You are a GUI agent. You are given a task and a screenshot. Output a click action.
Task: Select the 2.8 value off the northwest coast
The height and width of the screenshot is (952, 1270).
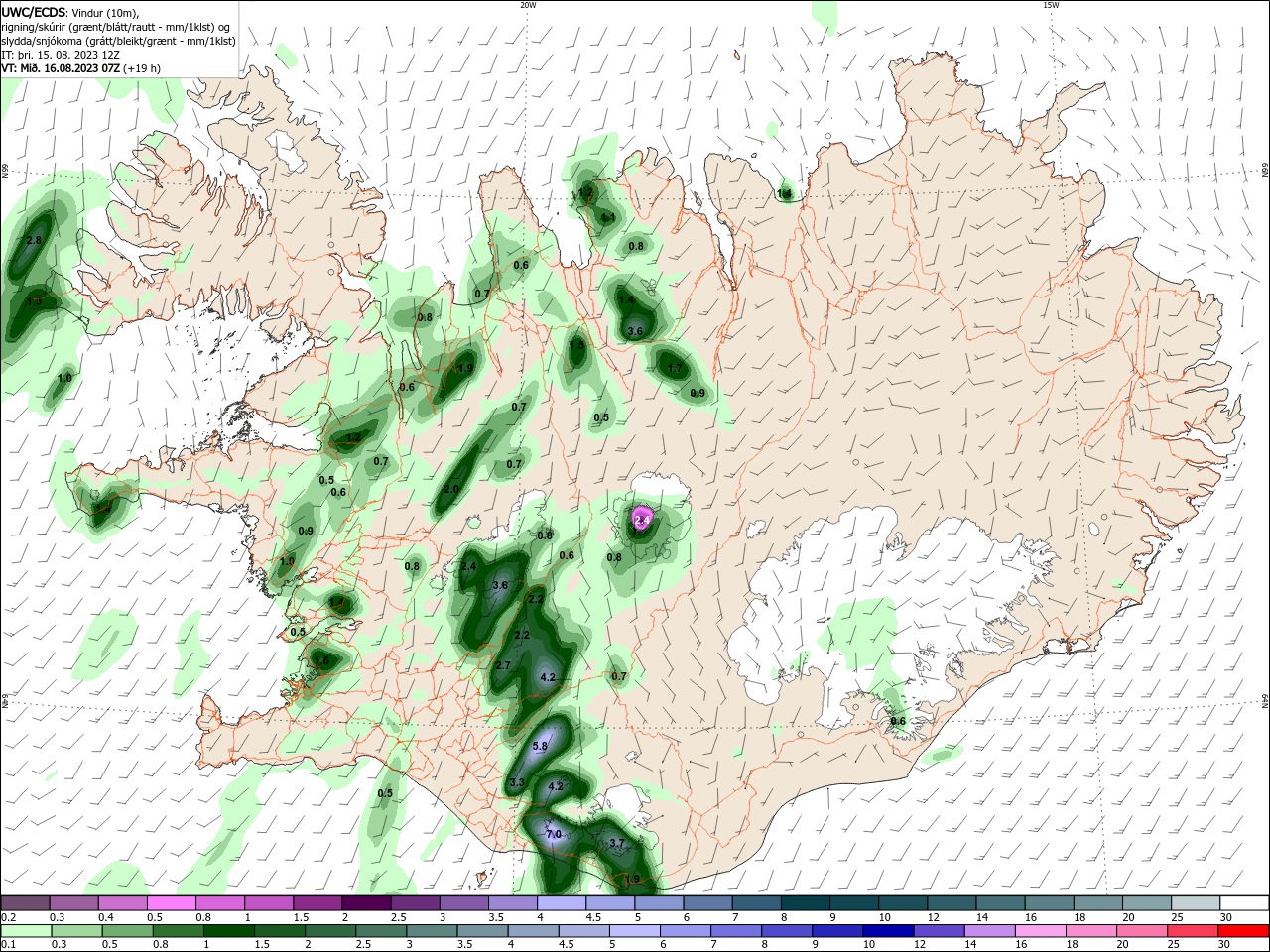[34, 240]
